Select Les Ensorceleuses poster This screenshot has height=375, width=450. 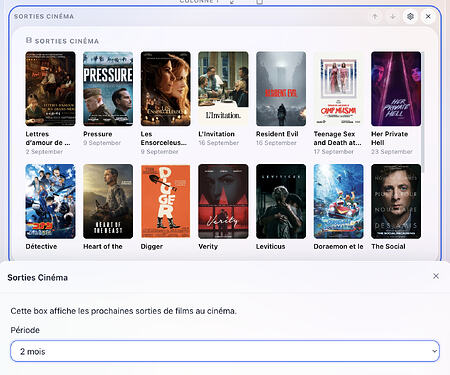166,89
